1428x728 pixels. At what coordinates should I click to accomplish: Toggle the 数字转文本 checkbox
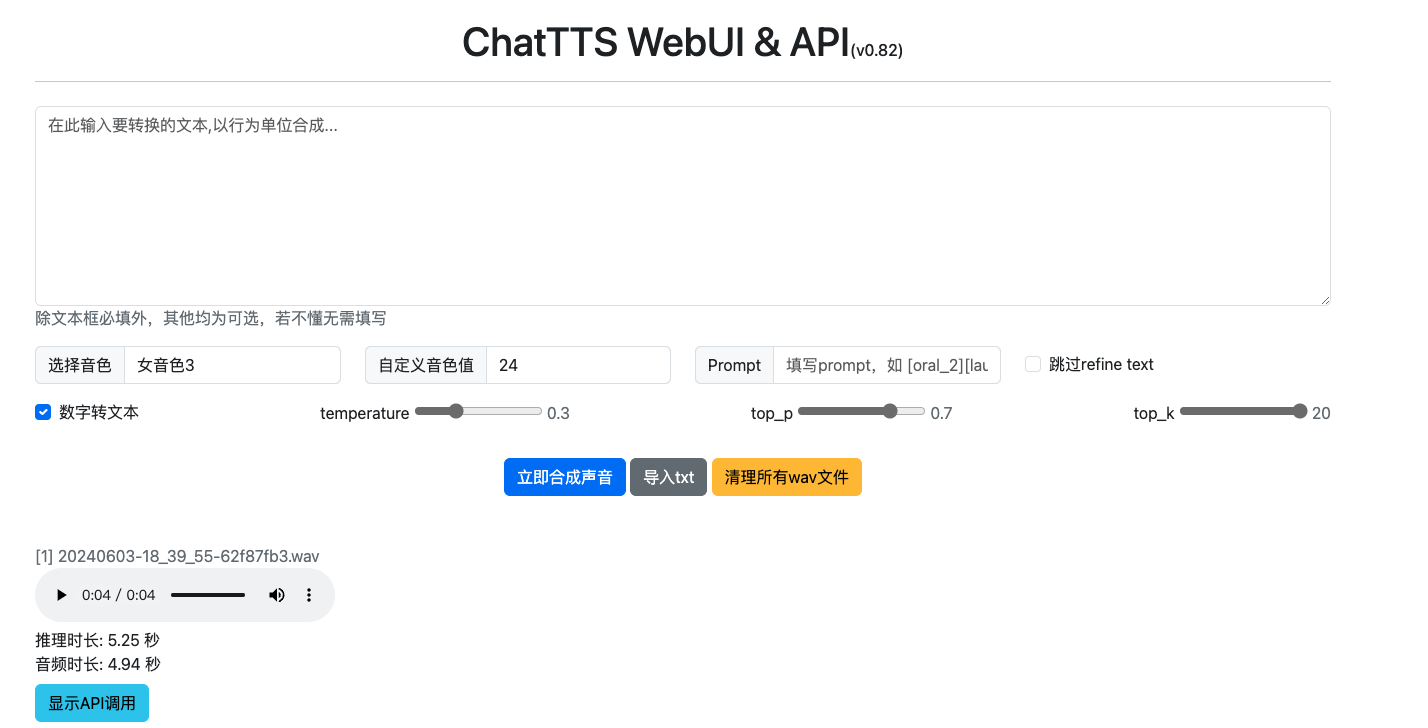tap(43, 412)
